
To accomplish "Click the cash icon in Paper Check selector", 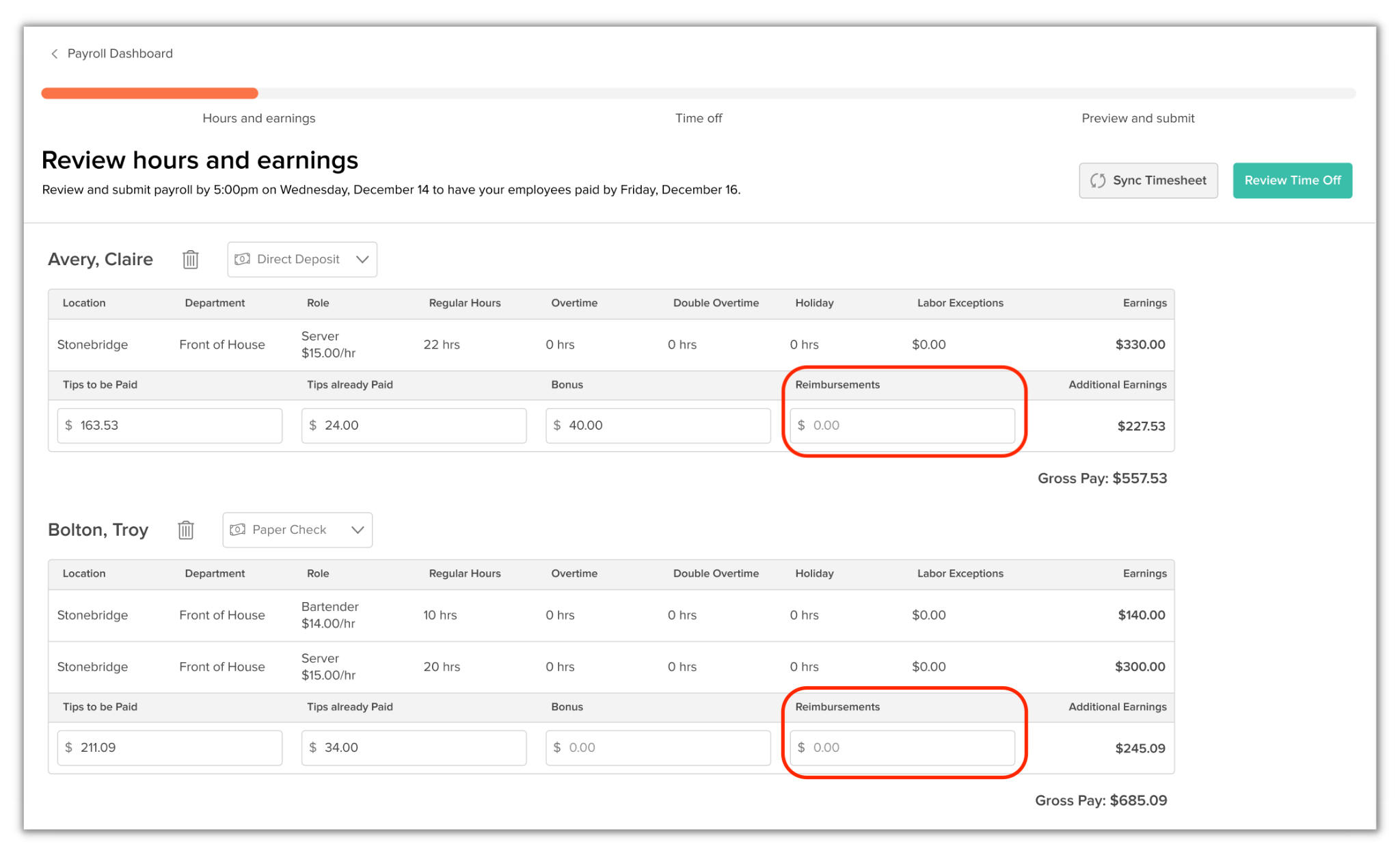I will point(237,530).
